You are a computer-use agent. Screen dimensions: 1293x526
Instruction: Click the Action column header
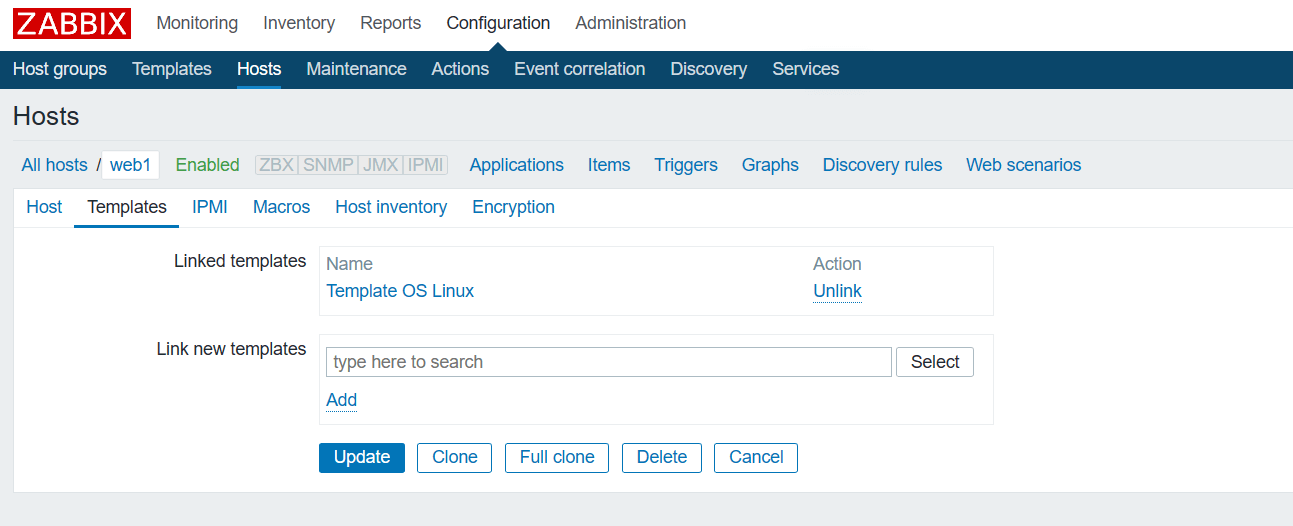click(x=838, y=264)
